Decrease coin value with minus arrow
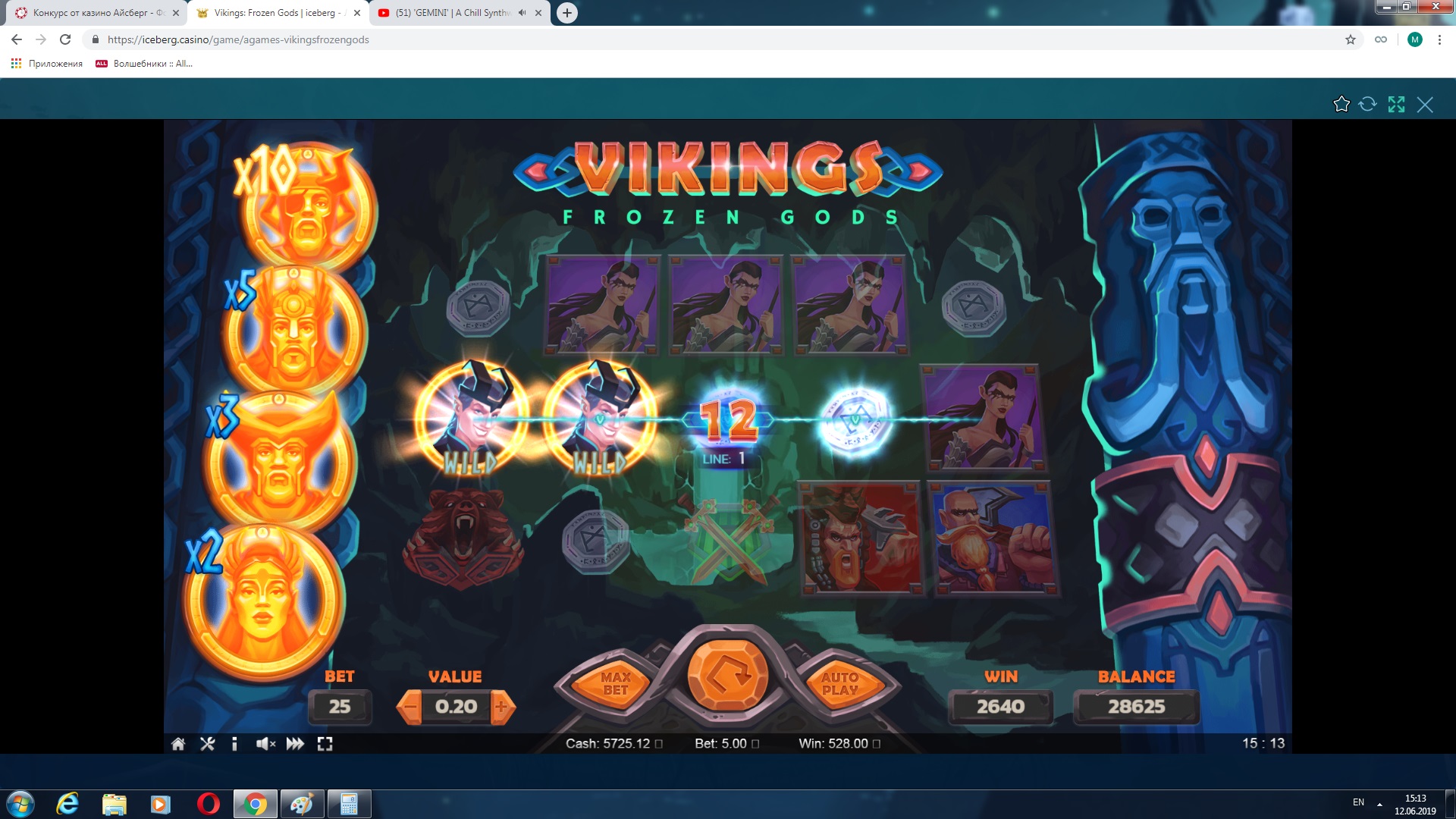1456x819 pixels. [x=410, y=707]
